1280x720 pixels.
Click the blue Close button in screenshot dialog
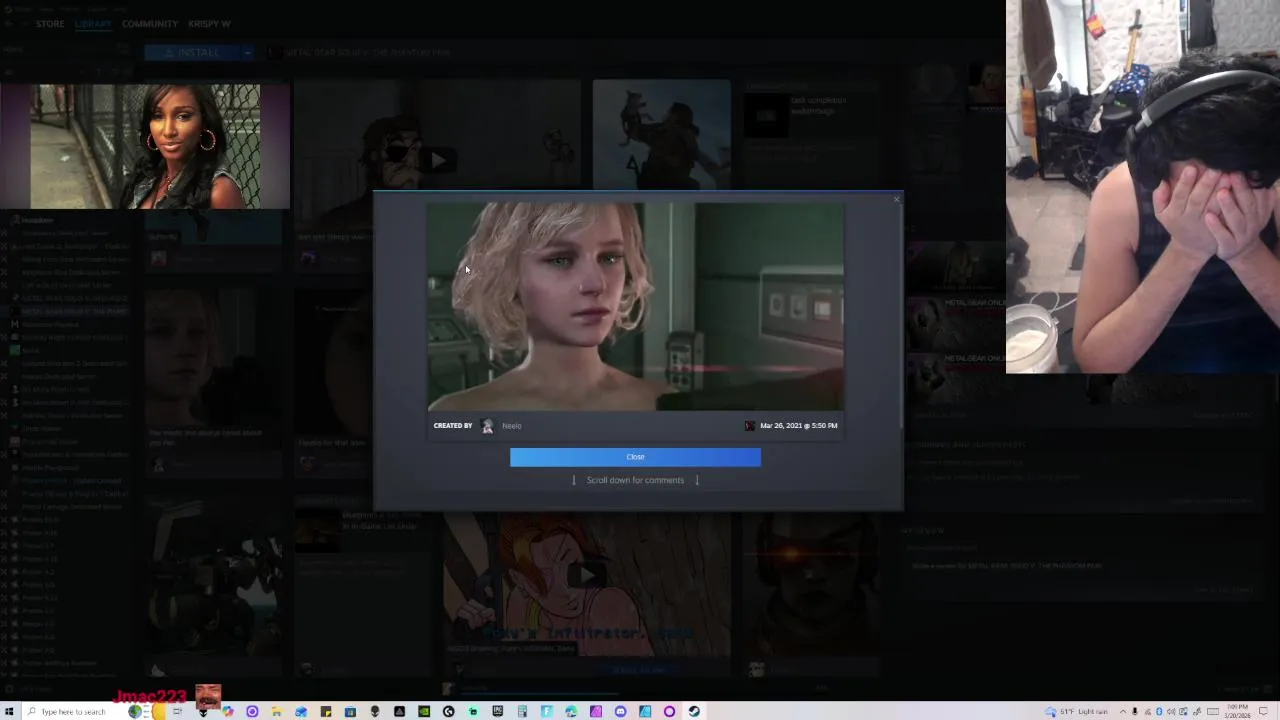coord(635,457)
